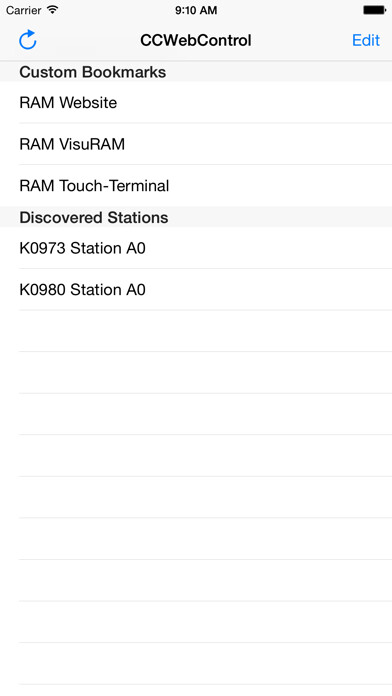This screenshot has height=696, width=392.
Task: Connect to K0973 Station A0
Action: coord(196,248)
